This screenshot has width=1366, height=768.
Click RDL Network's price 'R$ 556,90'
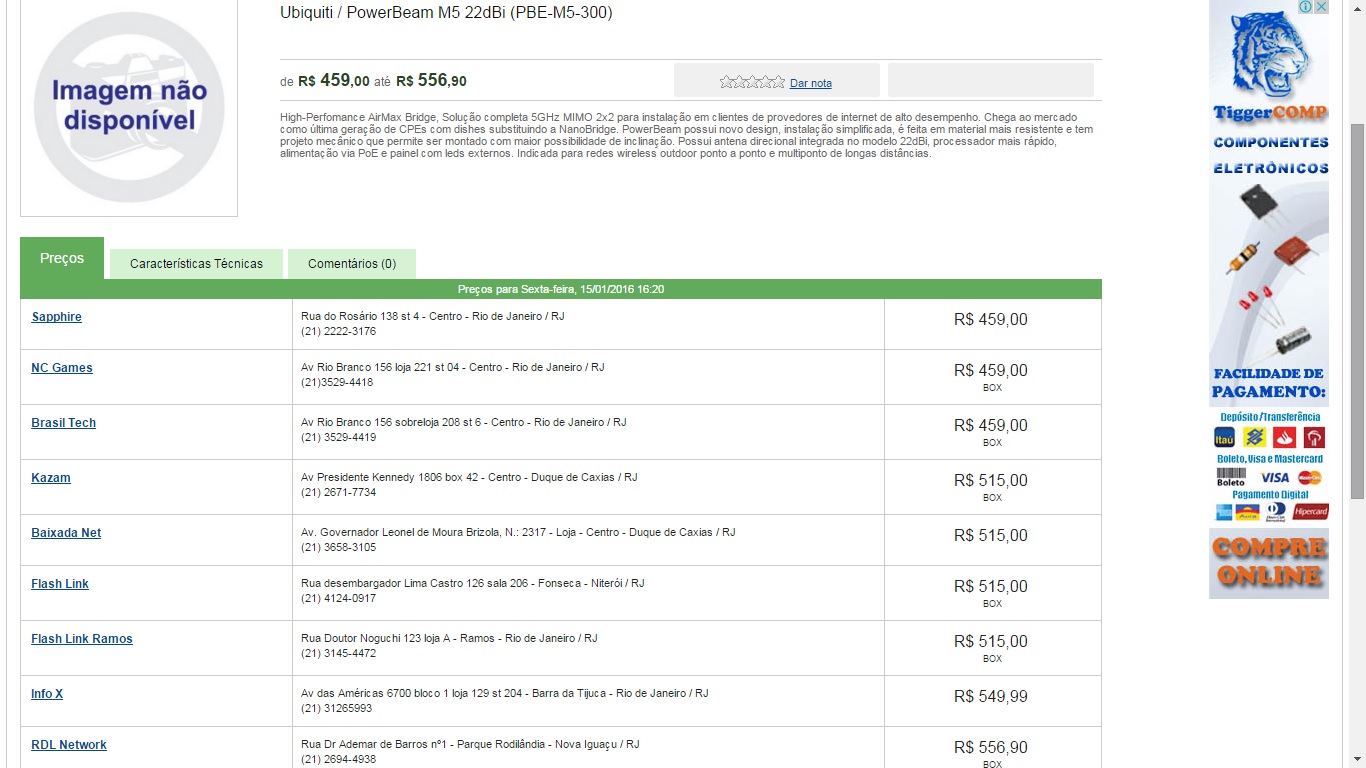pos(991,748)
